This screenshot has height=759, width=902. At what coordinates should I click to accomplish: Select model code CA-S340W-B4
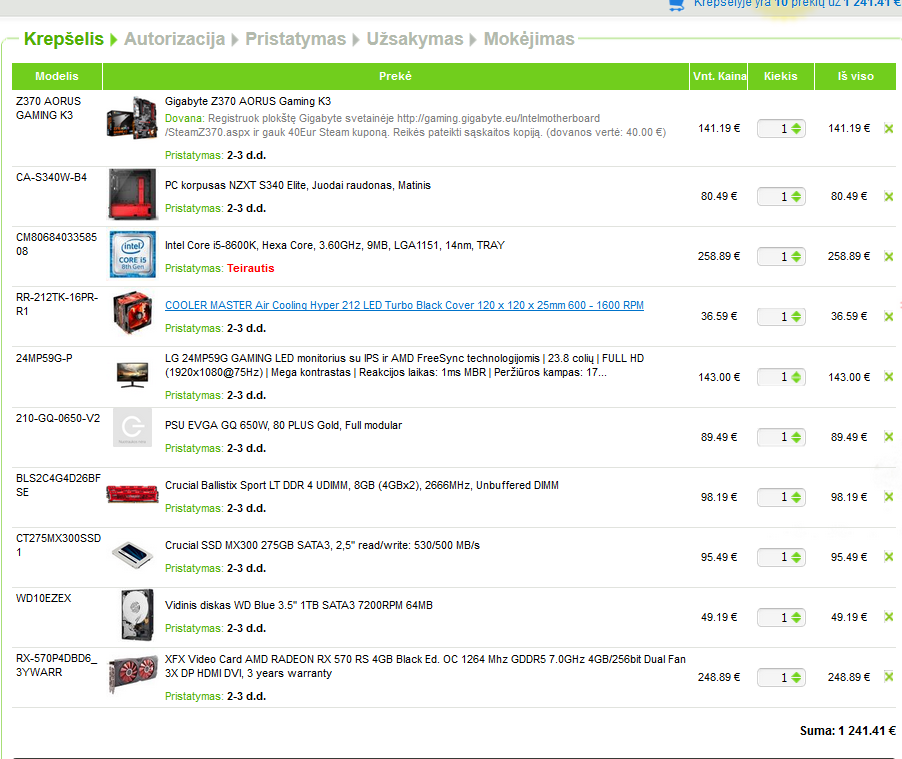[51, 177]
